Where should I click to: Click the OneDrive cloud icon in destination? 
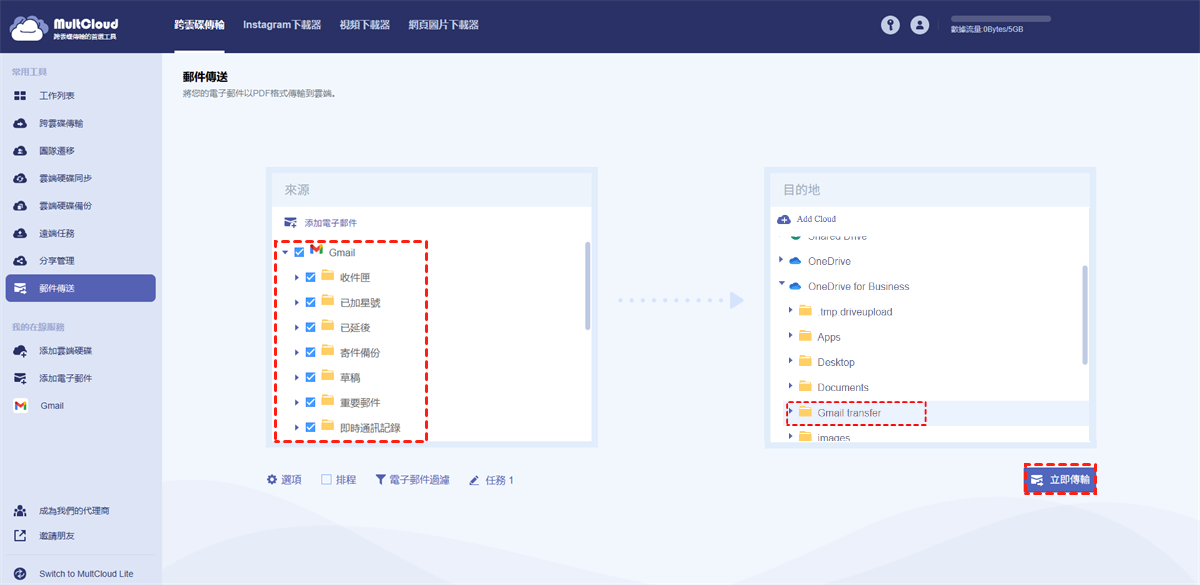pos(796,261)
